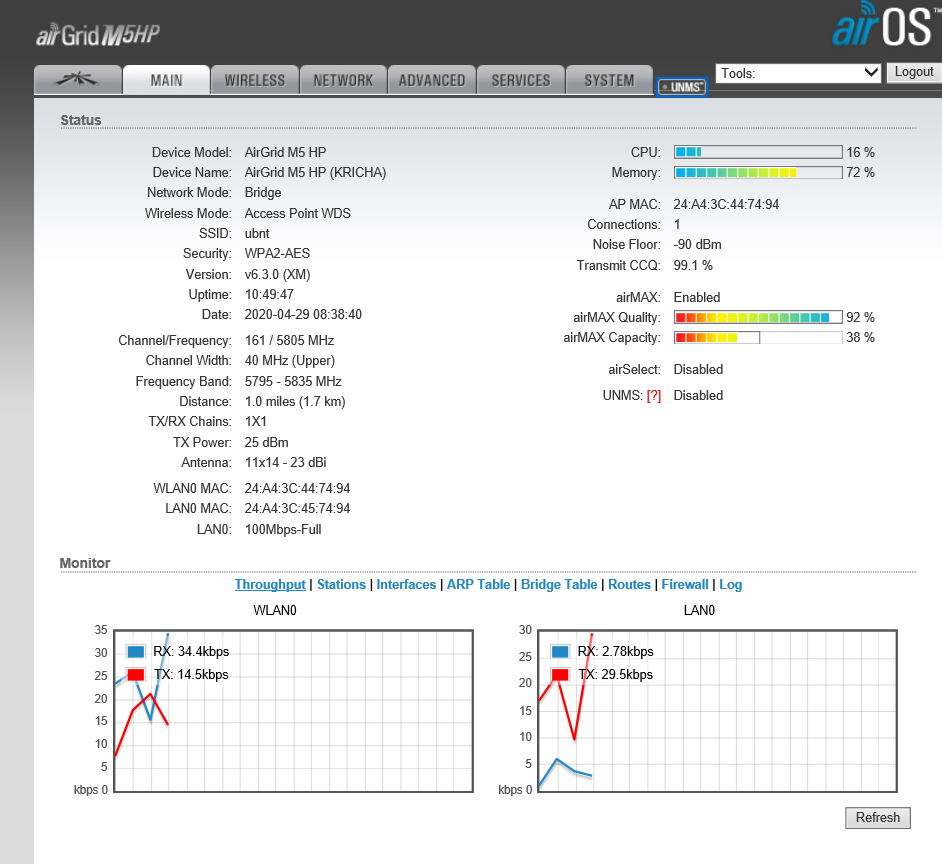Select the SERVICES tab
This screenshot has height=864, width=942.
point(521,80)
